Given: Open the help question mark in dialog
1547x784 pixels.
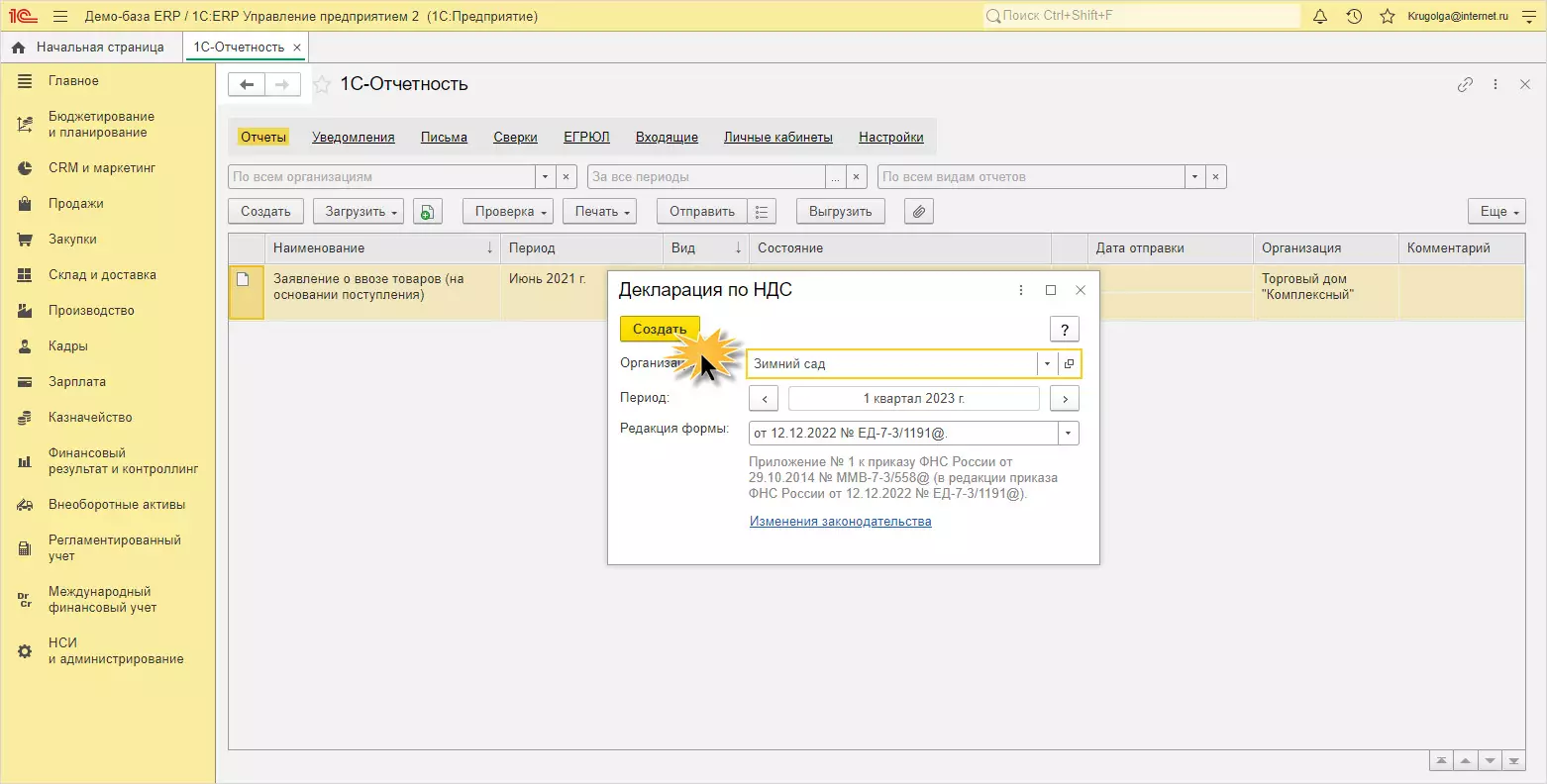Looking at the screenshot, I should (1065, 330).
